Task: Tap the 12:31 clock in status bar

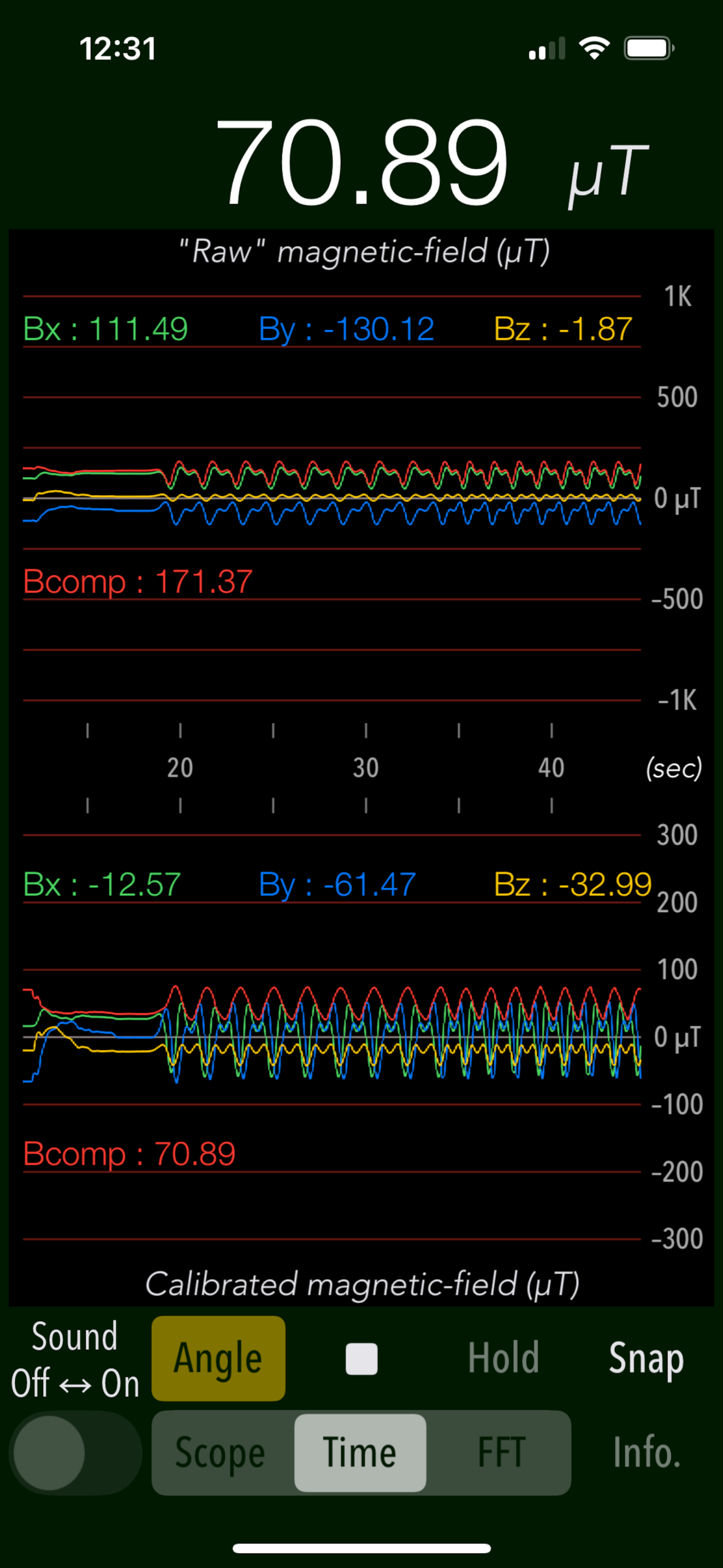Action: click(118, 49)
